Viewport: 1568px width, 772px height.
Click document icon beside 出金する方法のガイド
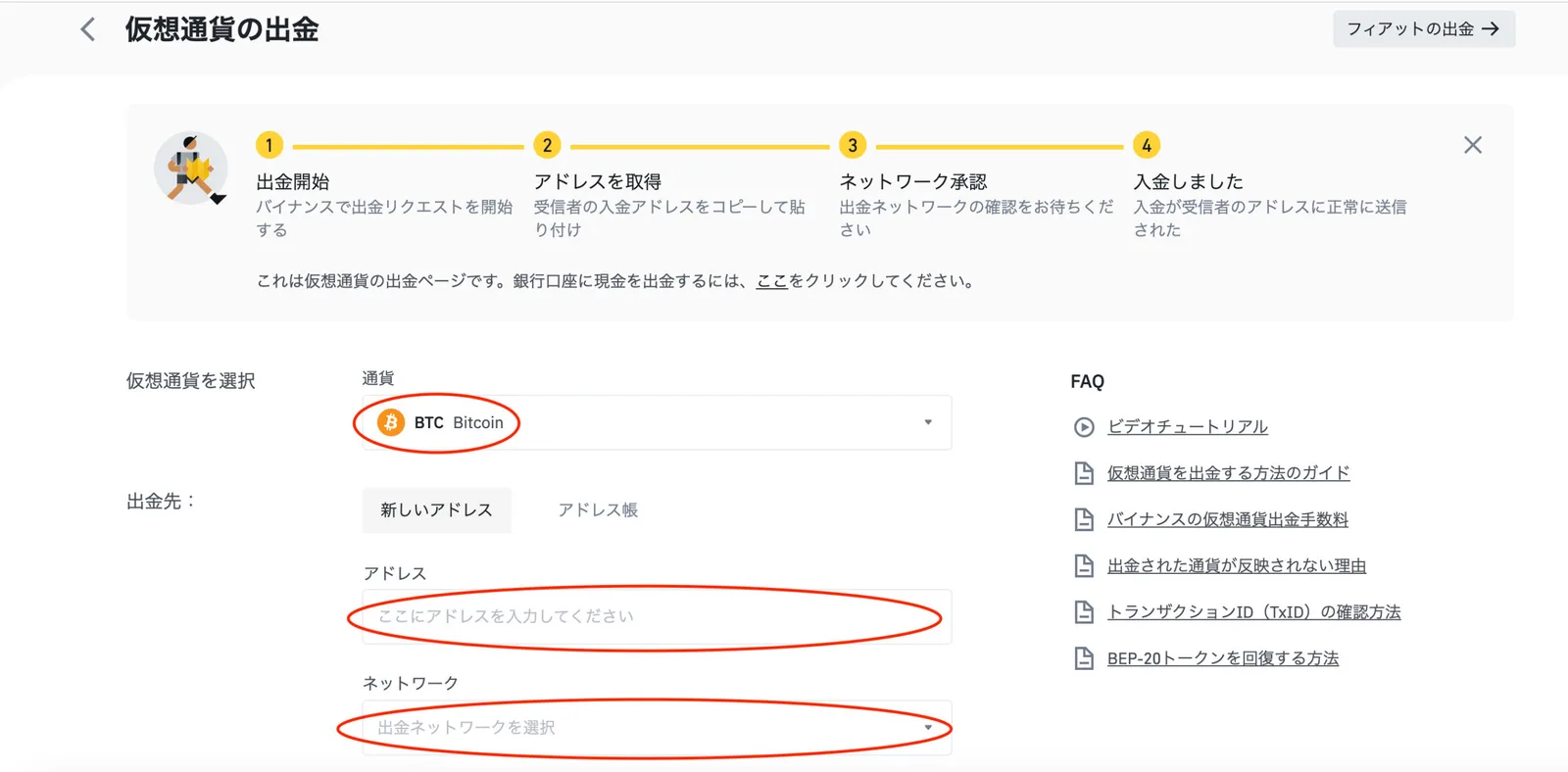click(x=1084, y=473)
